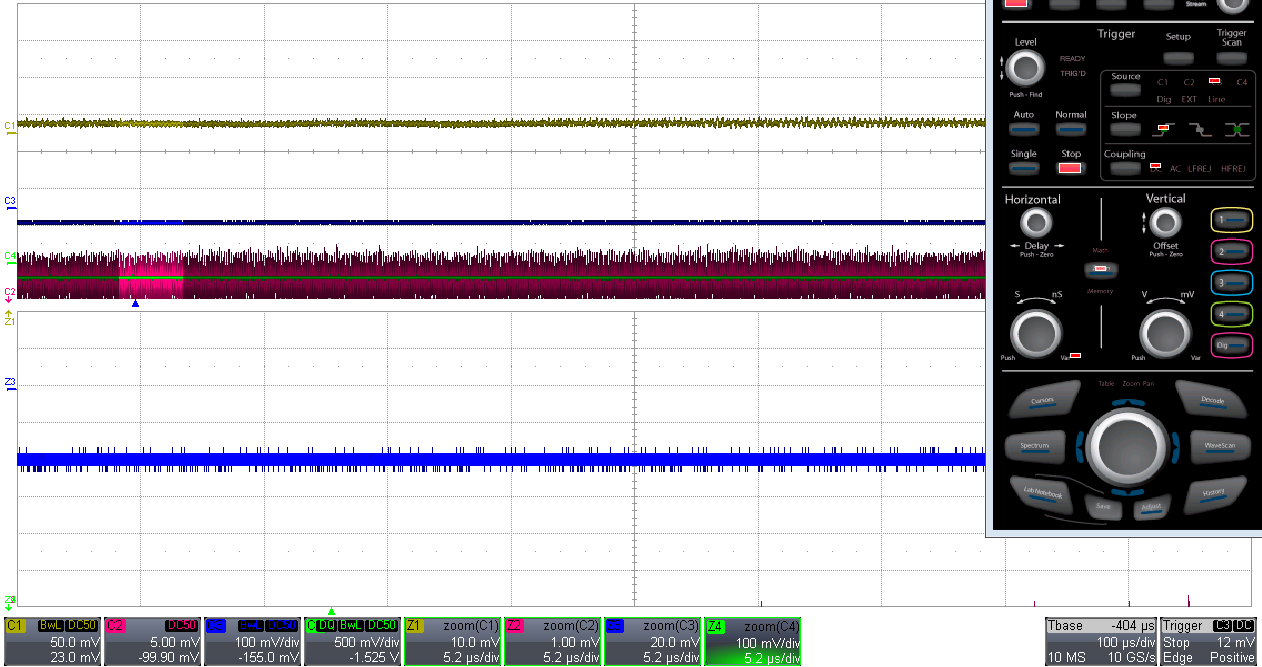
Task: Open the Lab Notebook
Action: click(x=1041, y=493)
